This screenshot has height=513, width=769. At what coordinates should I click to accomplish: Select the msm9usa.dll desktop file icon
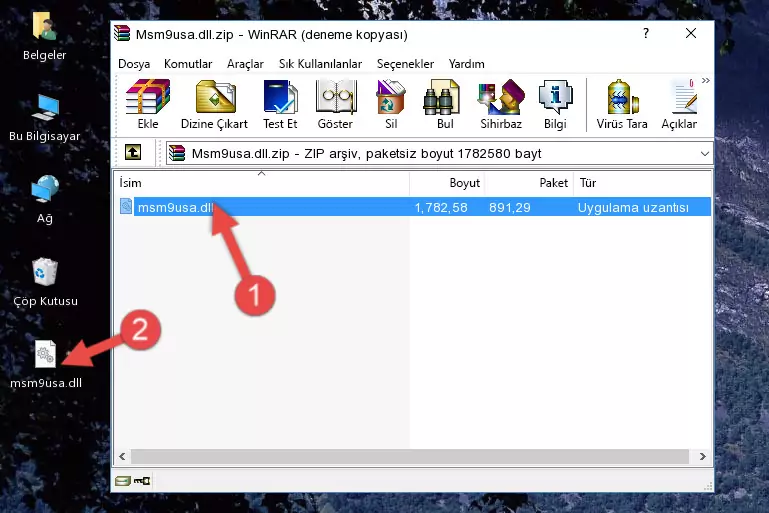pos(46,364)
